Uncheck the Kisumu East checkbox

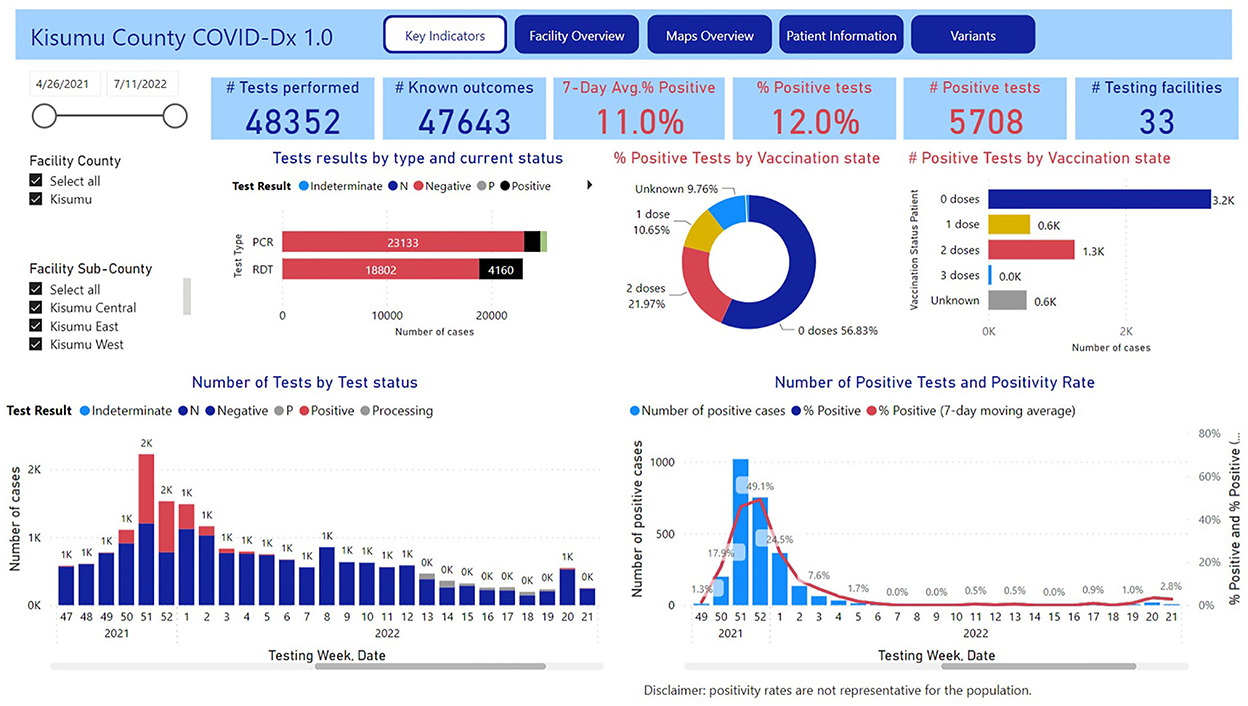(37, 326)
